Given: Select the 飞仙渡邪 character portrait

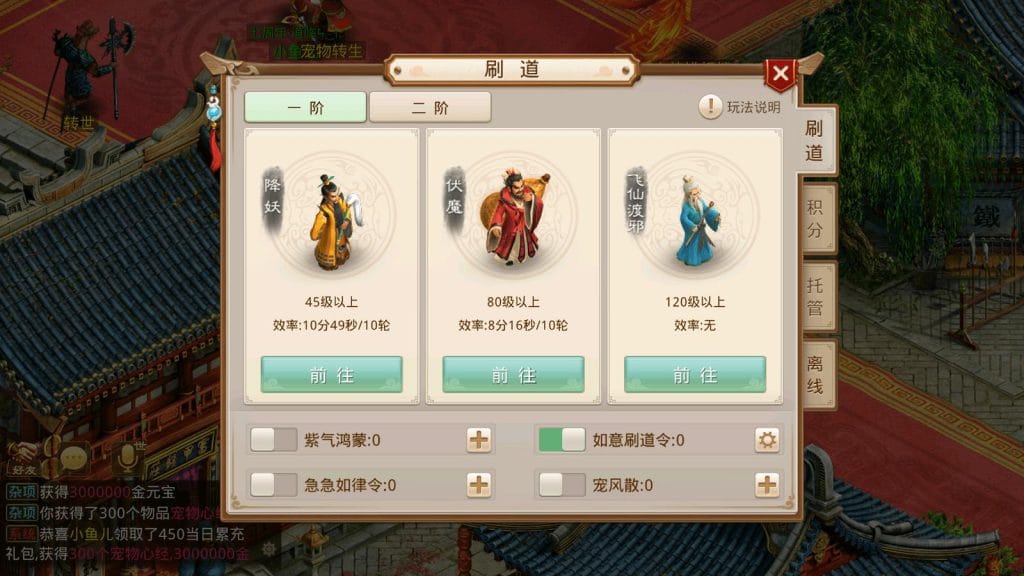Looking at the screenshot, I should (696, 217).
